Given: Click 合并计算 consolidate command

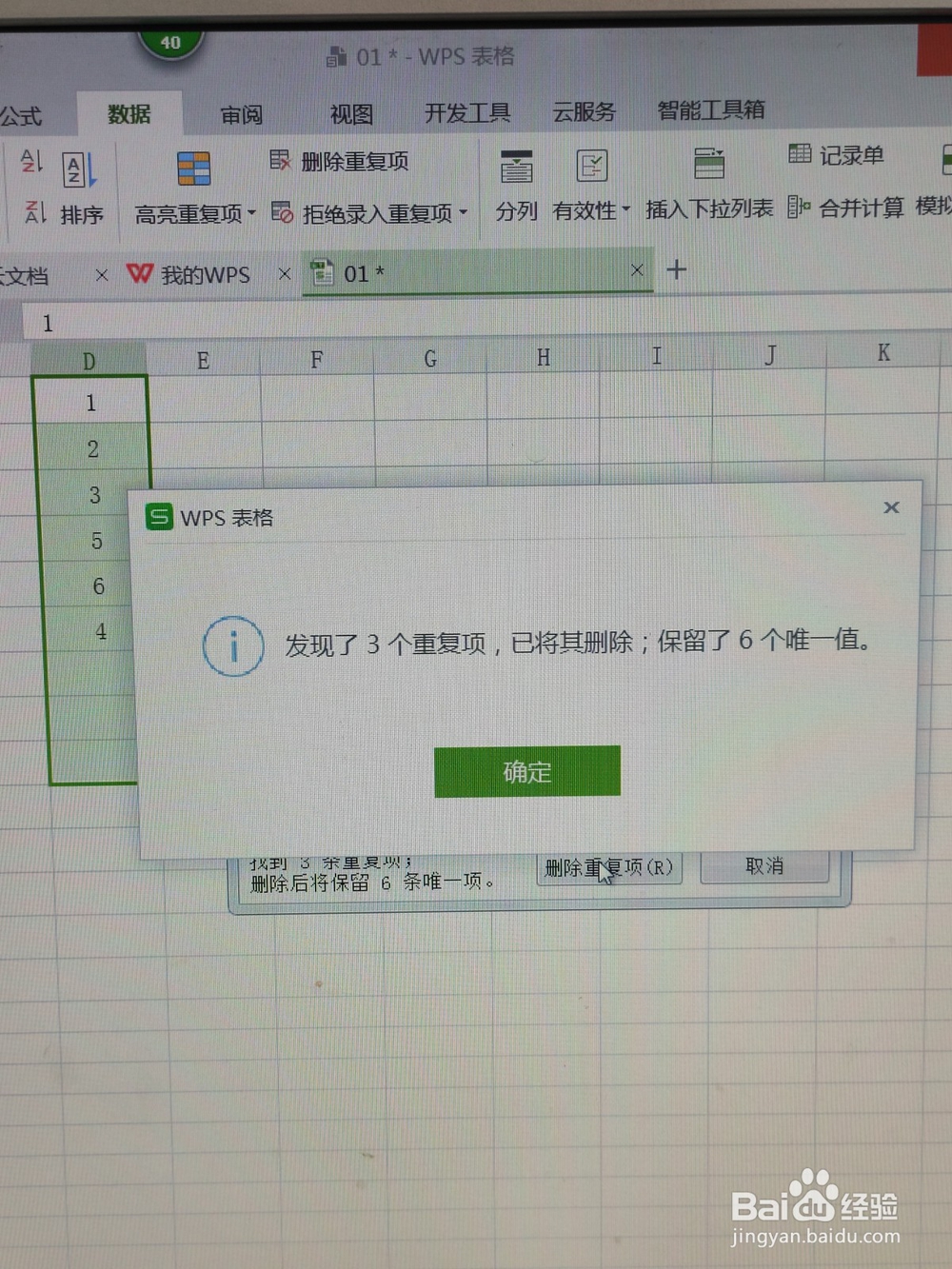Looking at the screenshot, I should pyautogui.click(x=846, y=207).
